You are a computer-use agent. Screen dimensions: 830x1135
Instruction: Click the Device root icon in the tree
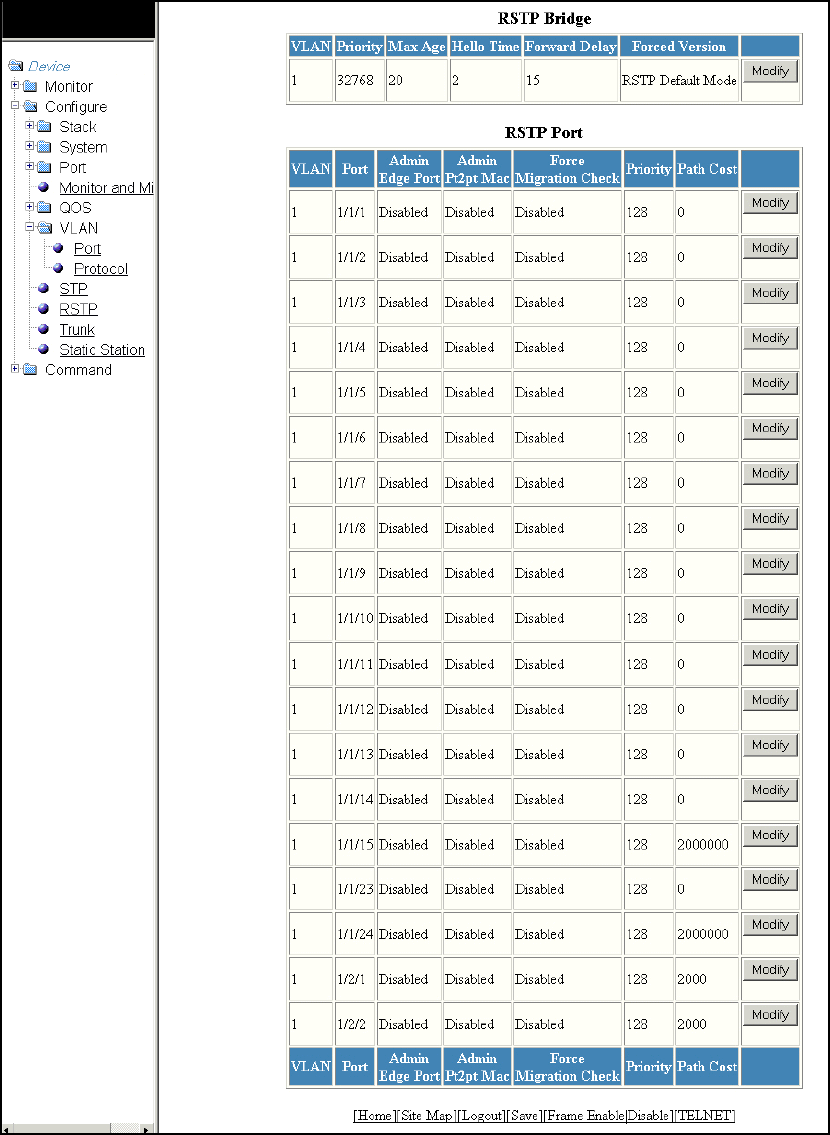click(x=15, y=67)
